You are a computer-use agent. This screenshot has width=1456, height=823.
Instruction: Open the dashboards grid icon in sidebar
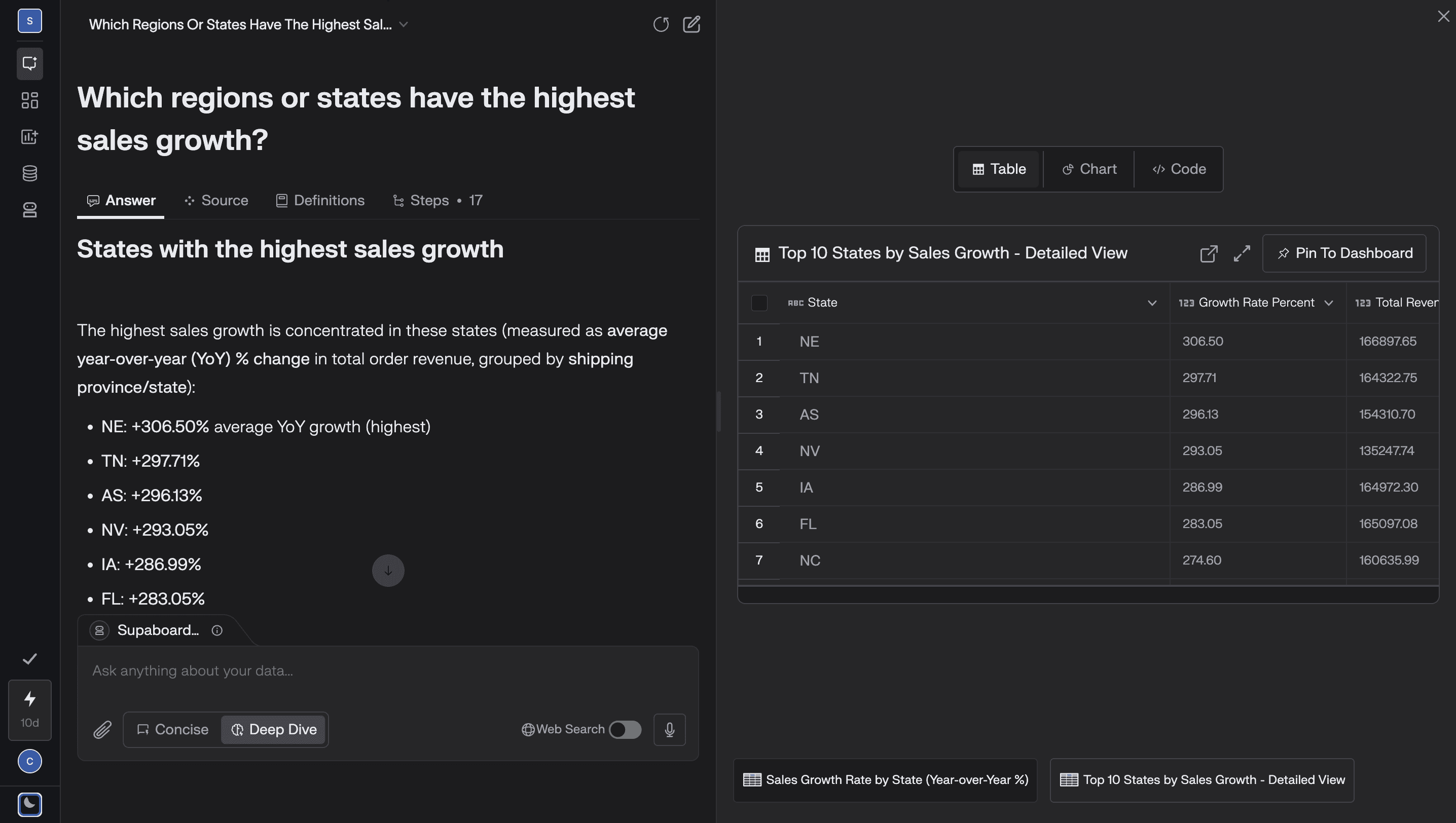[x=29, y=100]
